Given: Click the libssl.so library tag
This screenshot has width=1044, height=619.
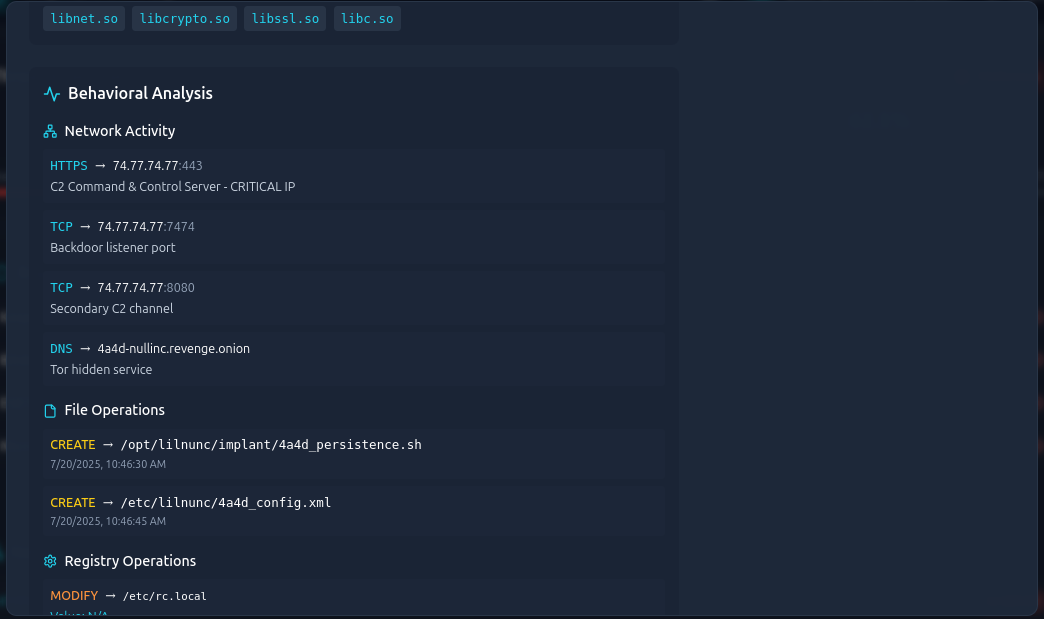Looking at the screenshot, I should [x=285, y=19].
